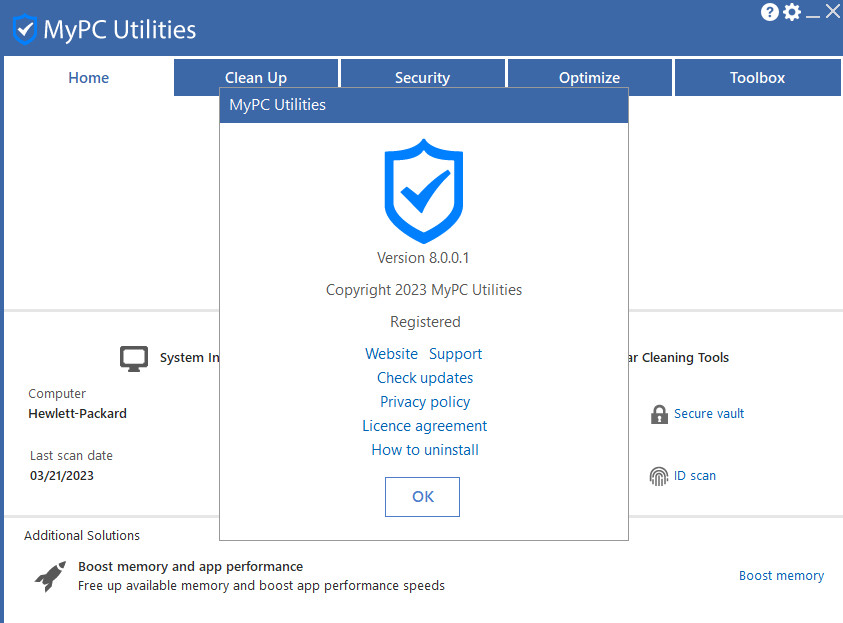
Task: Click the Last scan date label
Action: 71,456
